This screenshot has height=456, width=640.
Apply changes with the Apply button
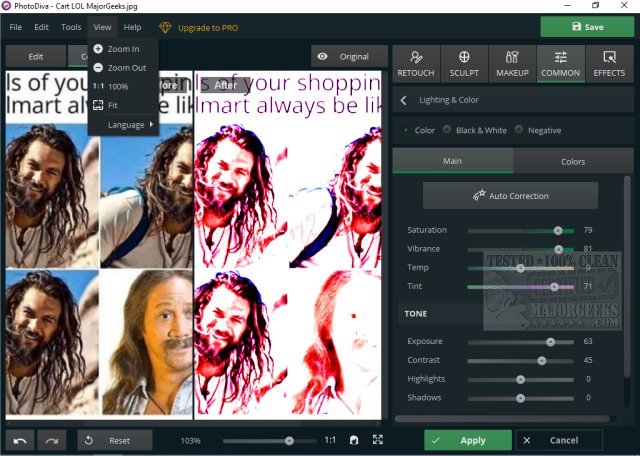(x=467, y=440)
